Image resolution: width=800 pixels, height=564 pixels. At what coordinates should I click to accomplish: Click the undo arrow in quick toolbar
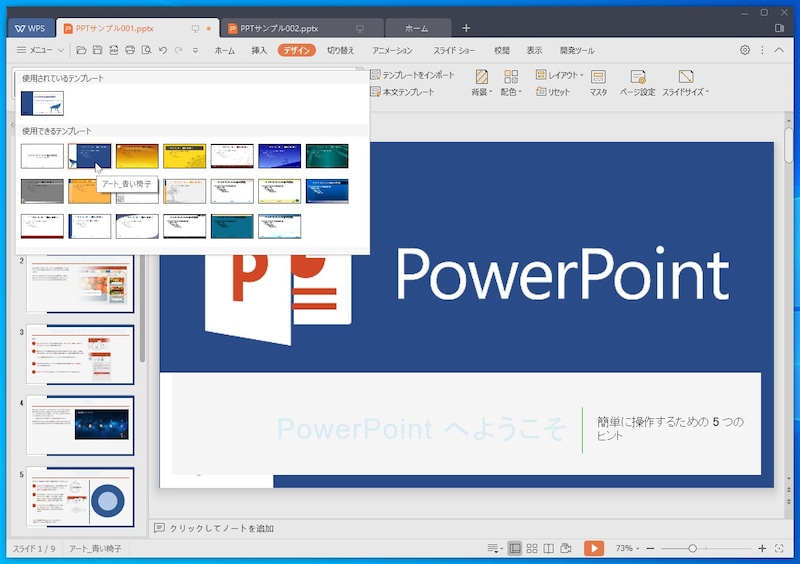pyautogui.click(x=163, y=50)
